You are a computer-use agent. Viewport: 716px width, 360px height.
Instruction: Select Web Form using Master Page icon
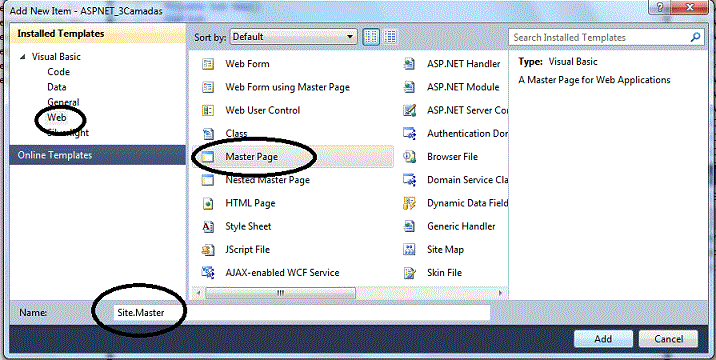tap(208, 87)
